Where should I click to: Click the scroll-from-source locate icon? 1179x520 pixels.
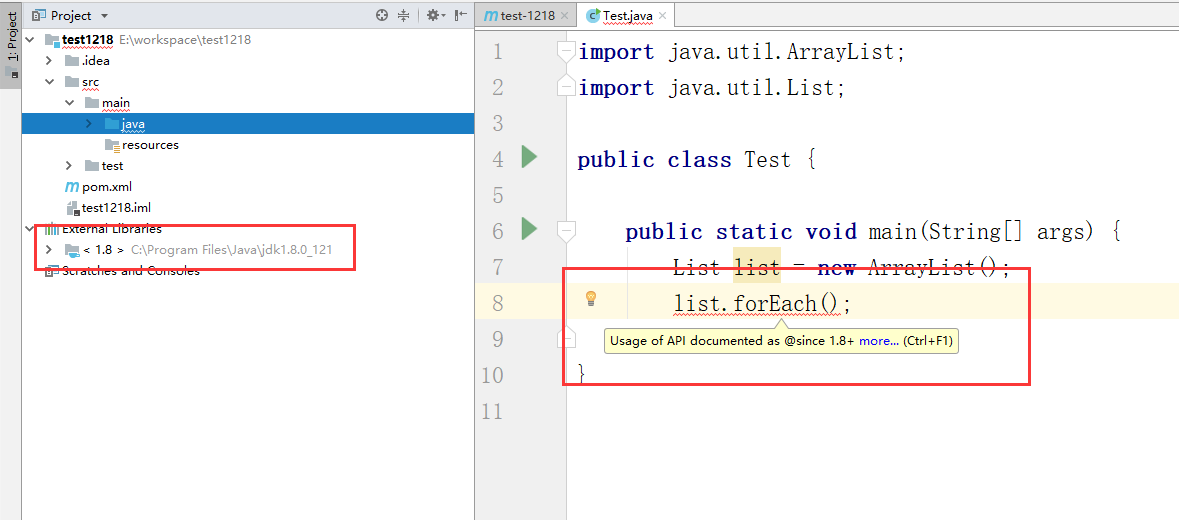[382, 15]
